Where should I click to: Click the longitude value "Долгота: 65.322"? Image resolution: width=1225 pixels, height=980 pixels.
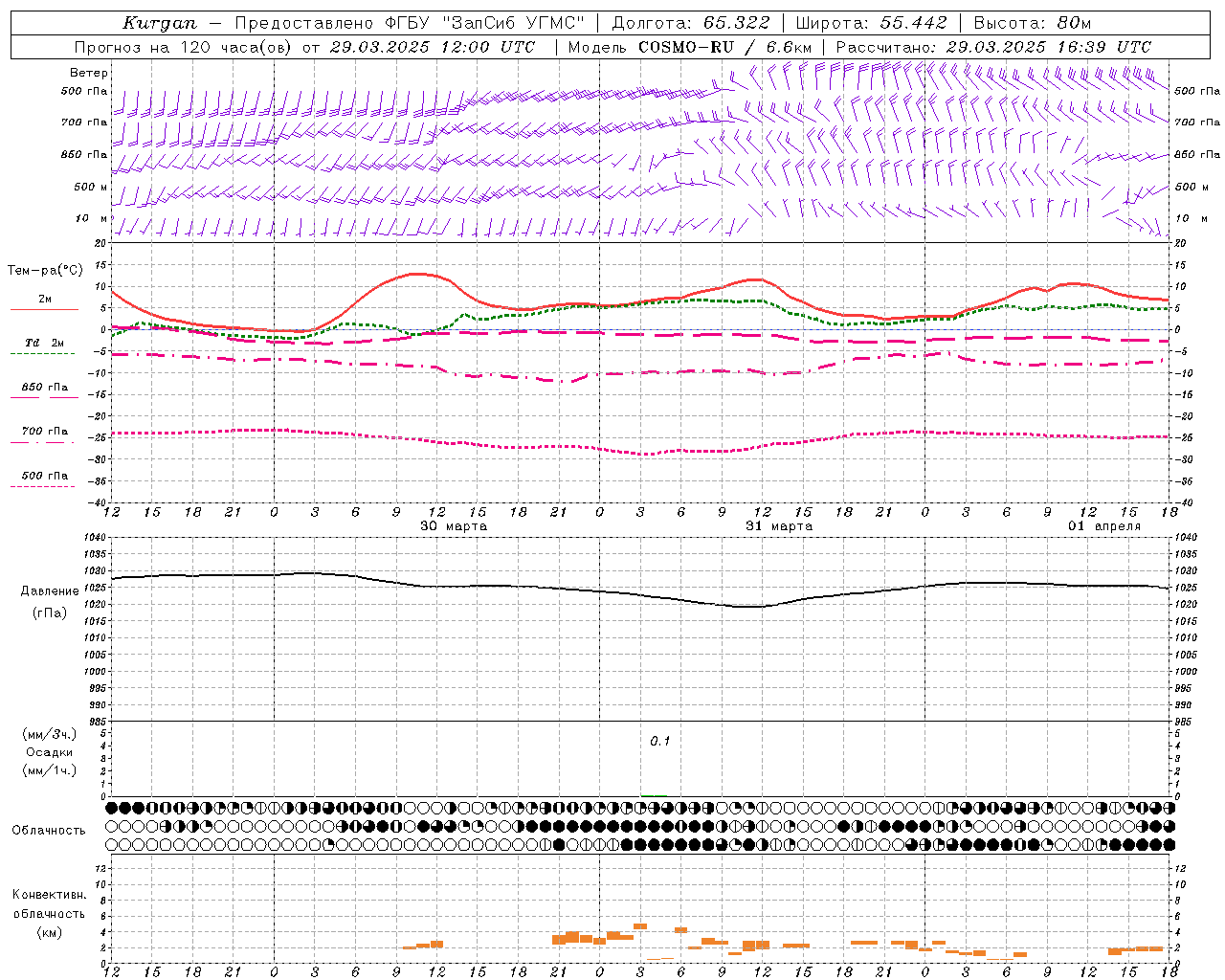pos(690,23)
